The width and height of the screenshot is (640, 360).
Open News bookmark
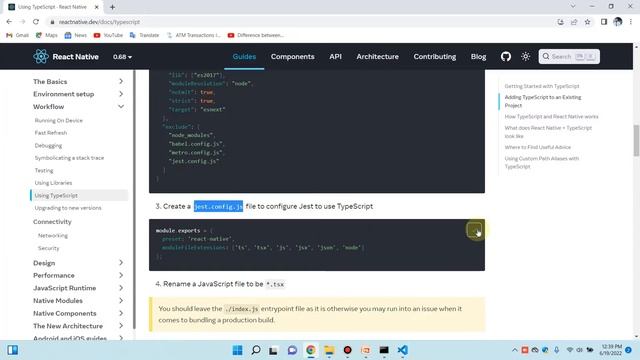76,35
